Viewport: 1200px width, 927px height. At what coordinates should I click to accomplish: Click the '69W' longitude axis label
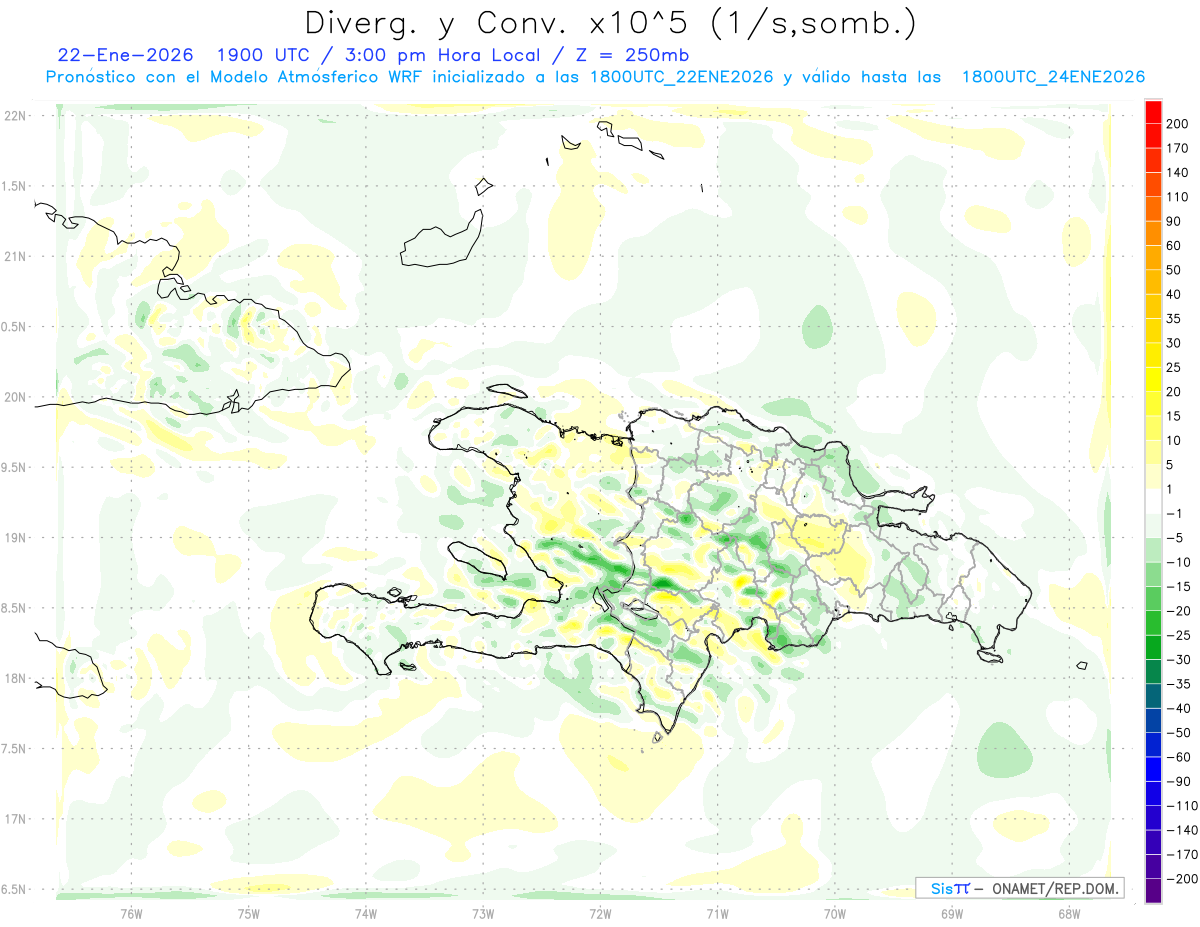[x=951, y=913]
